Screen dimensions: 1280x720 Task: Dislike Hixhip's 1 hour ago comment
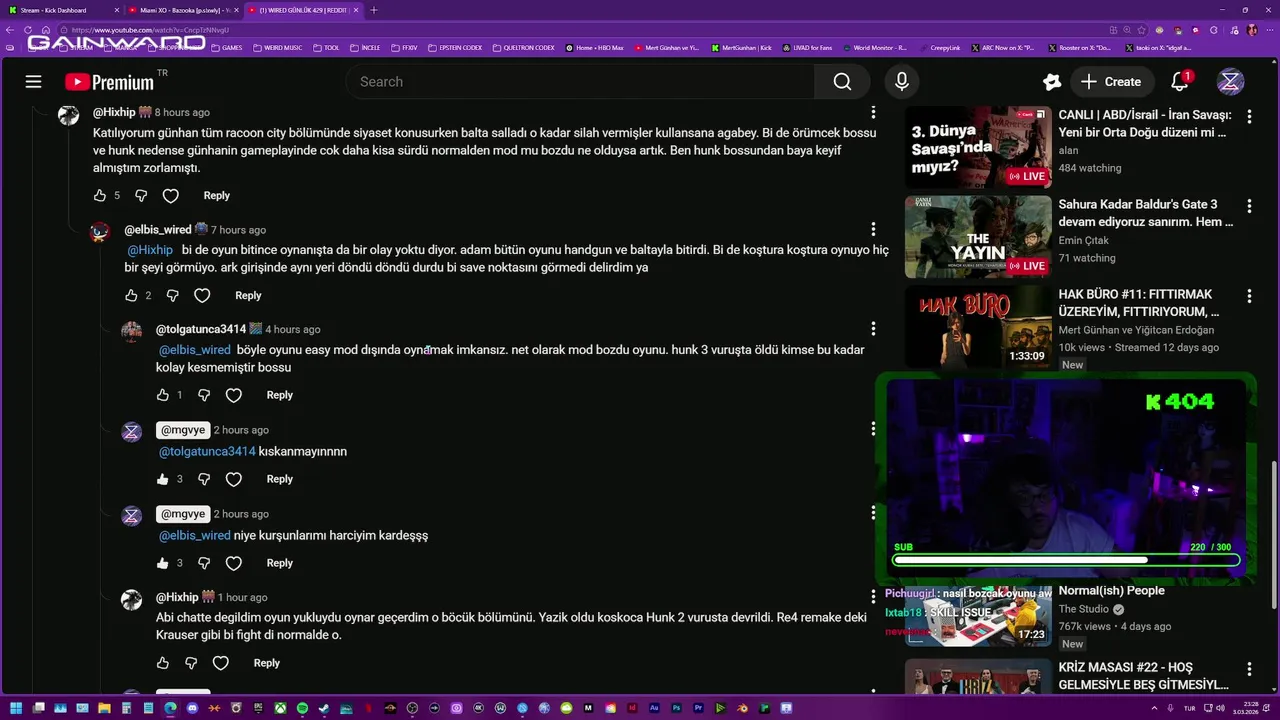(x=191, y=663)
